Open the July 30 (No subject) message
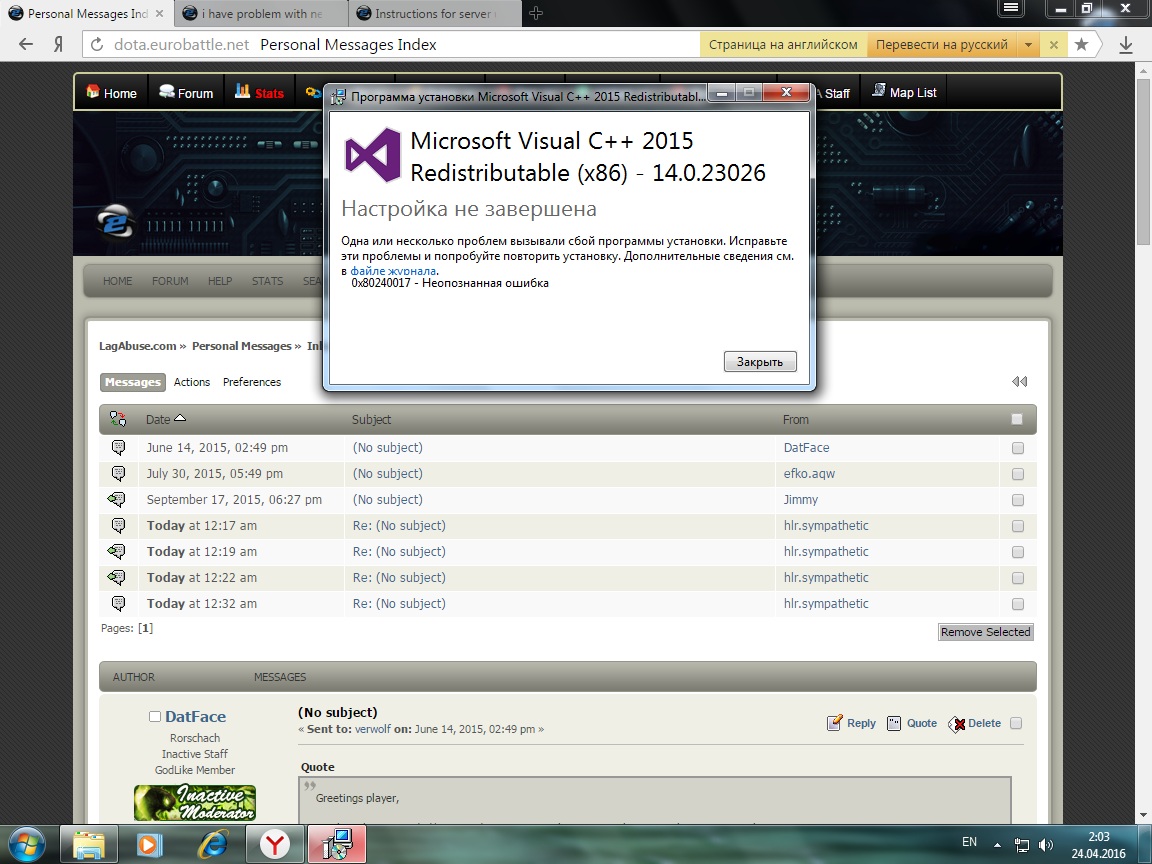1152x864 pixels. pos(387,474)
